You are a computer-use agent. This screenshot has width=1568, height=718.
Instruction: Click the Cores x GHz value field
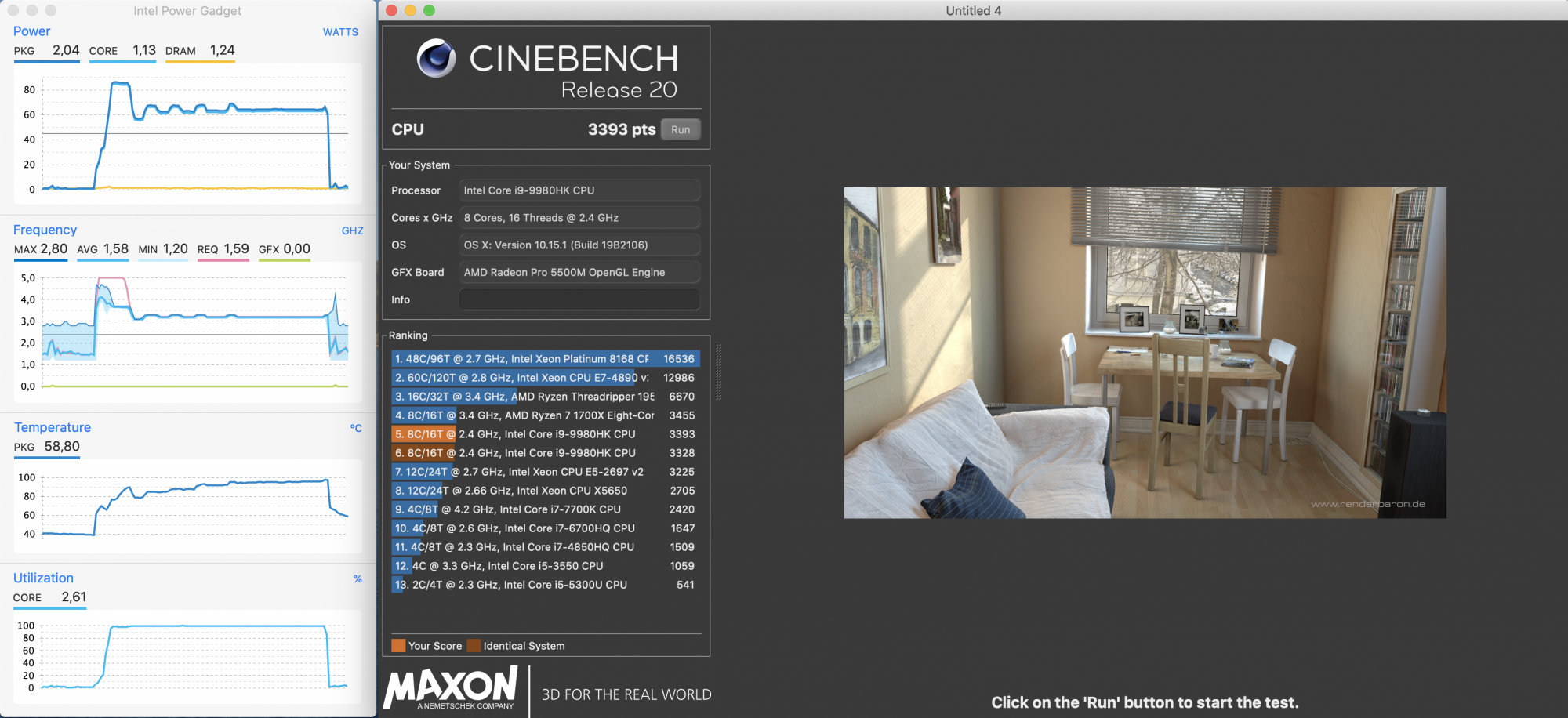pyautogui.click(x=579, y=218)
